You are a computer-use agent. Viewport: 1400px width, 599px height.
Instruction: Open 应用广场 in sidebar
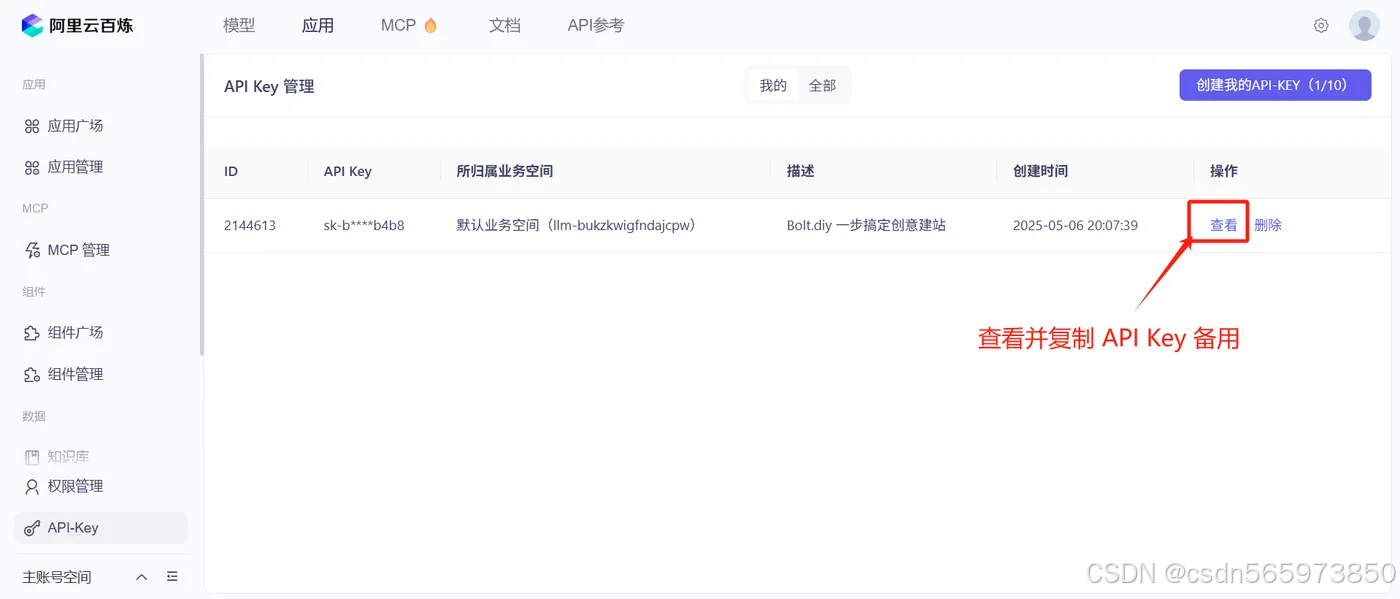pos(76,126)
